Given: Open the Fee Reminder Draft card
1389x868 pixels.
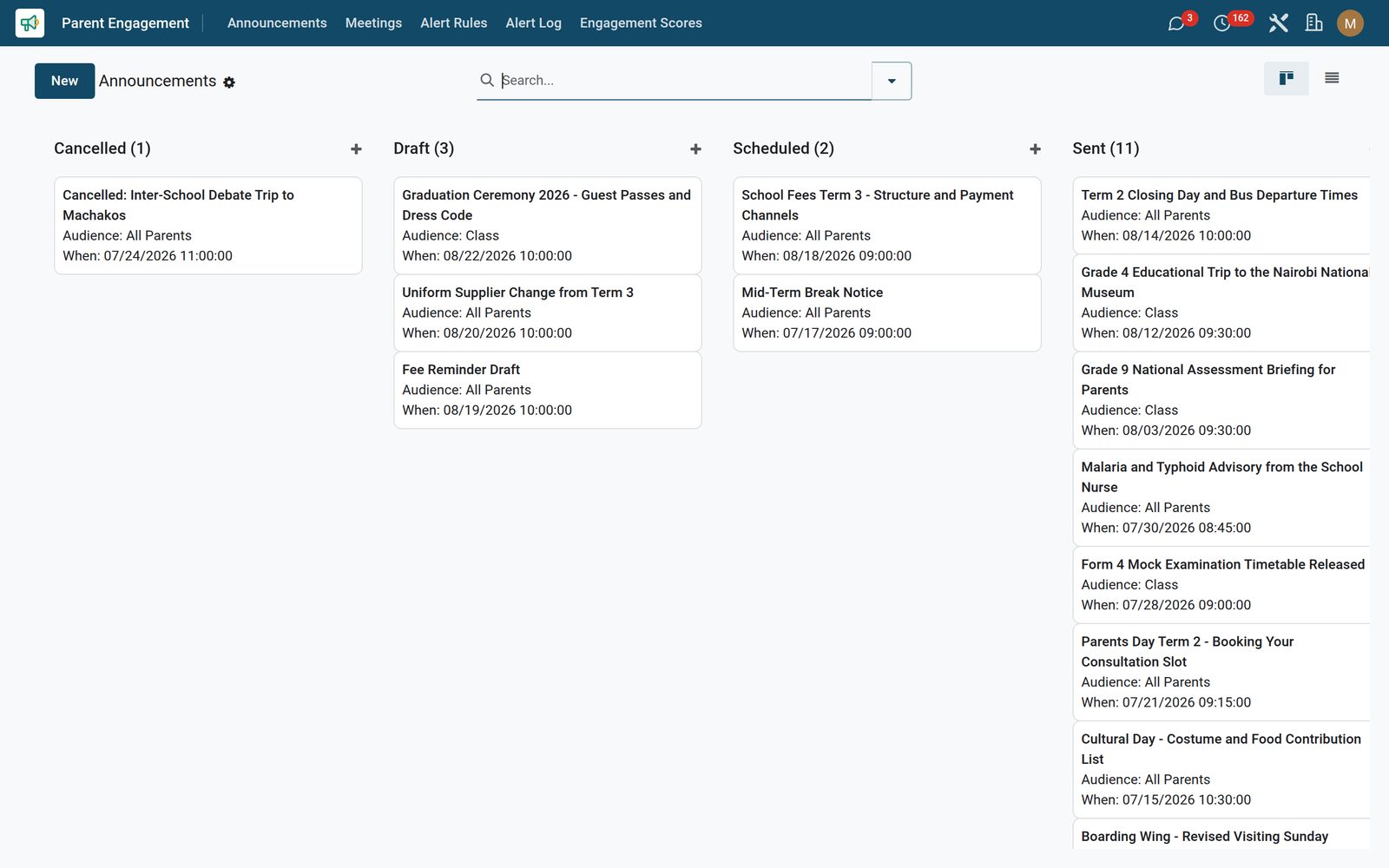Looking at the screenshot, I should (x=548, y=390).
